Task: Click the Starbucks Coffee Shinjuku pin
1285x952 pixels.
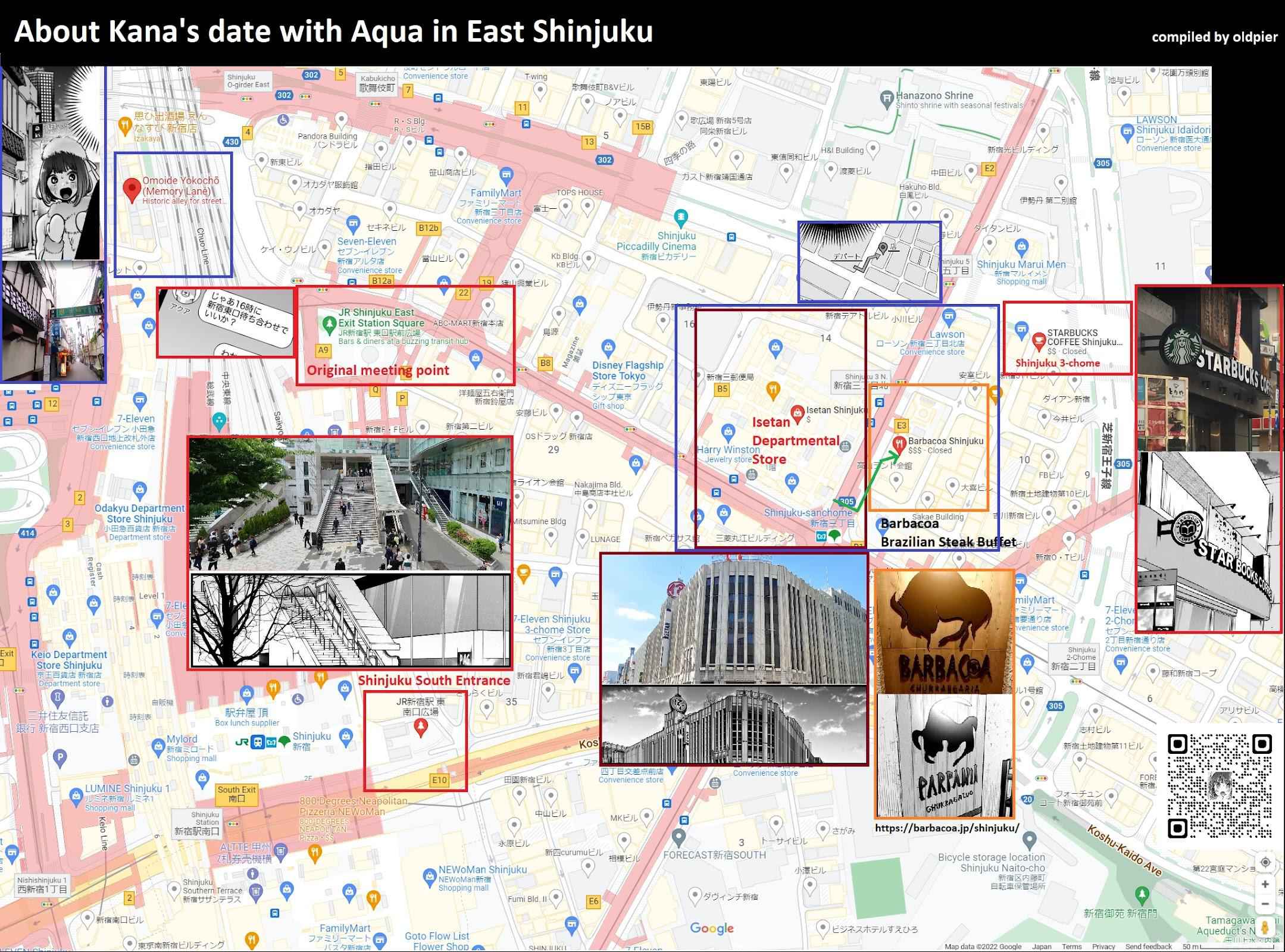Action: [x=1039, y=340]
